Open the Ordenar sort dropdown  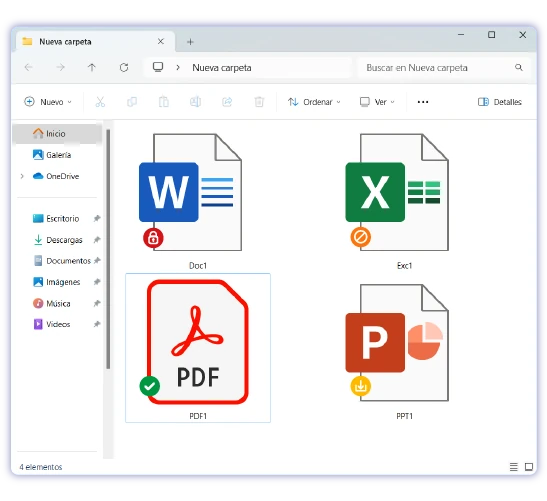tap(314, 102)
